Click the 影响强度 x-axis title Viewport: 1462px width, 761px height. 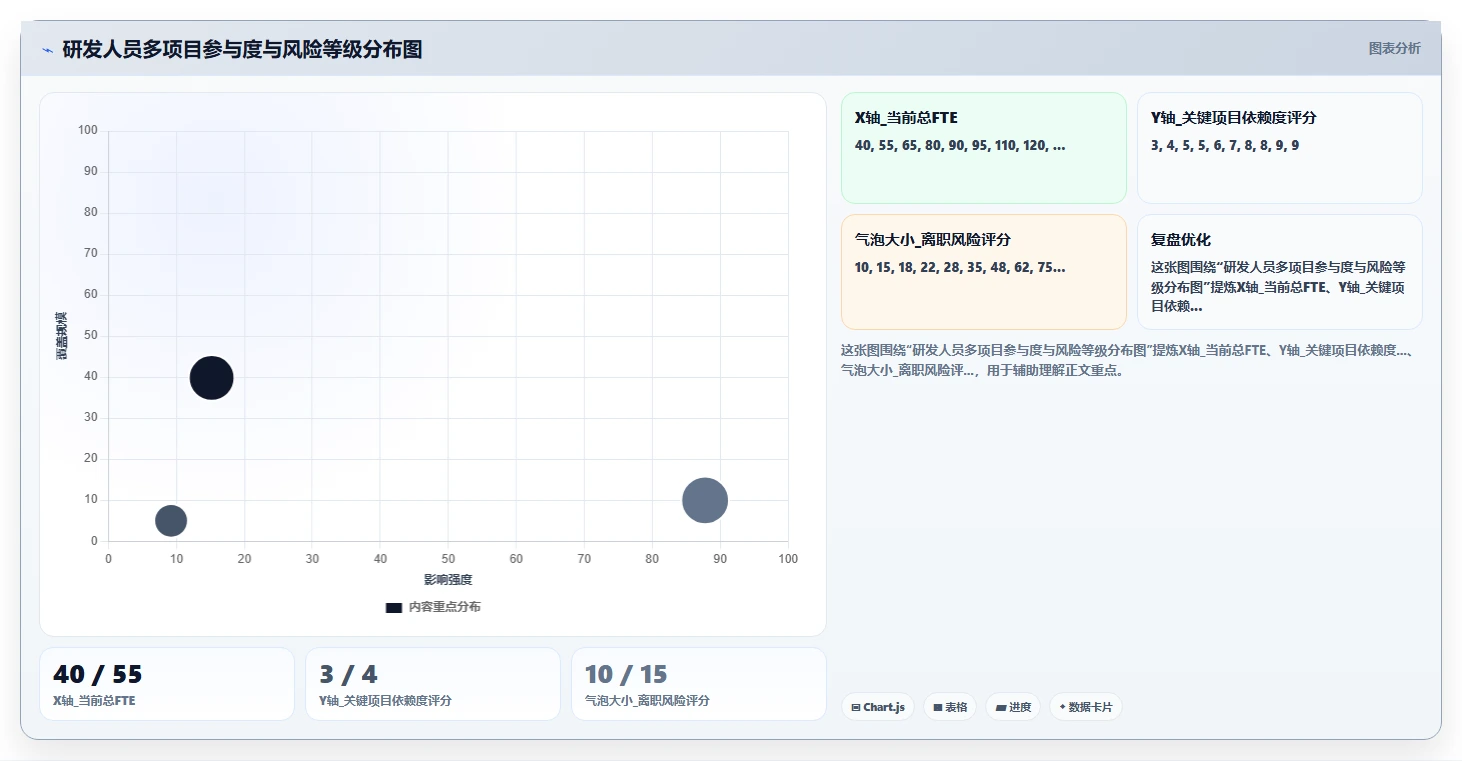448,580
